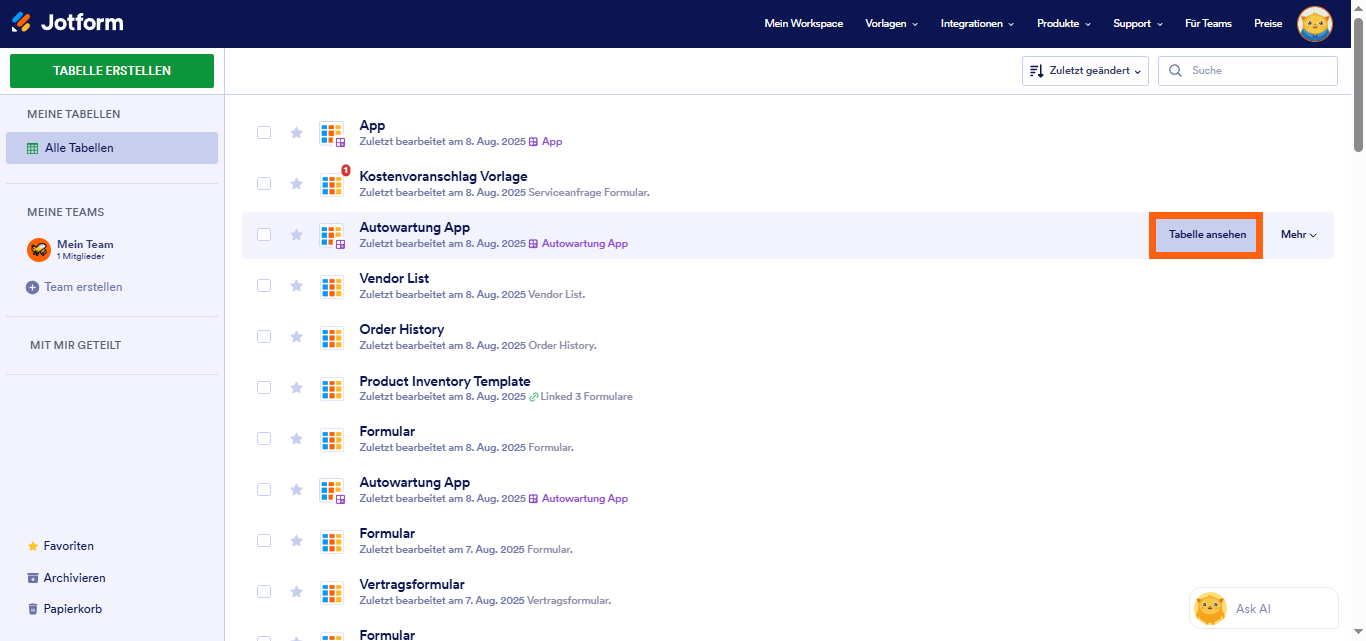Click the Jotform logo

(67, 23)
